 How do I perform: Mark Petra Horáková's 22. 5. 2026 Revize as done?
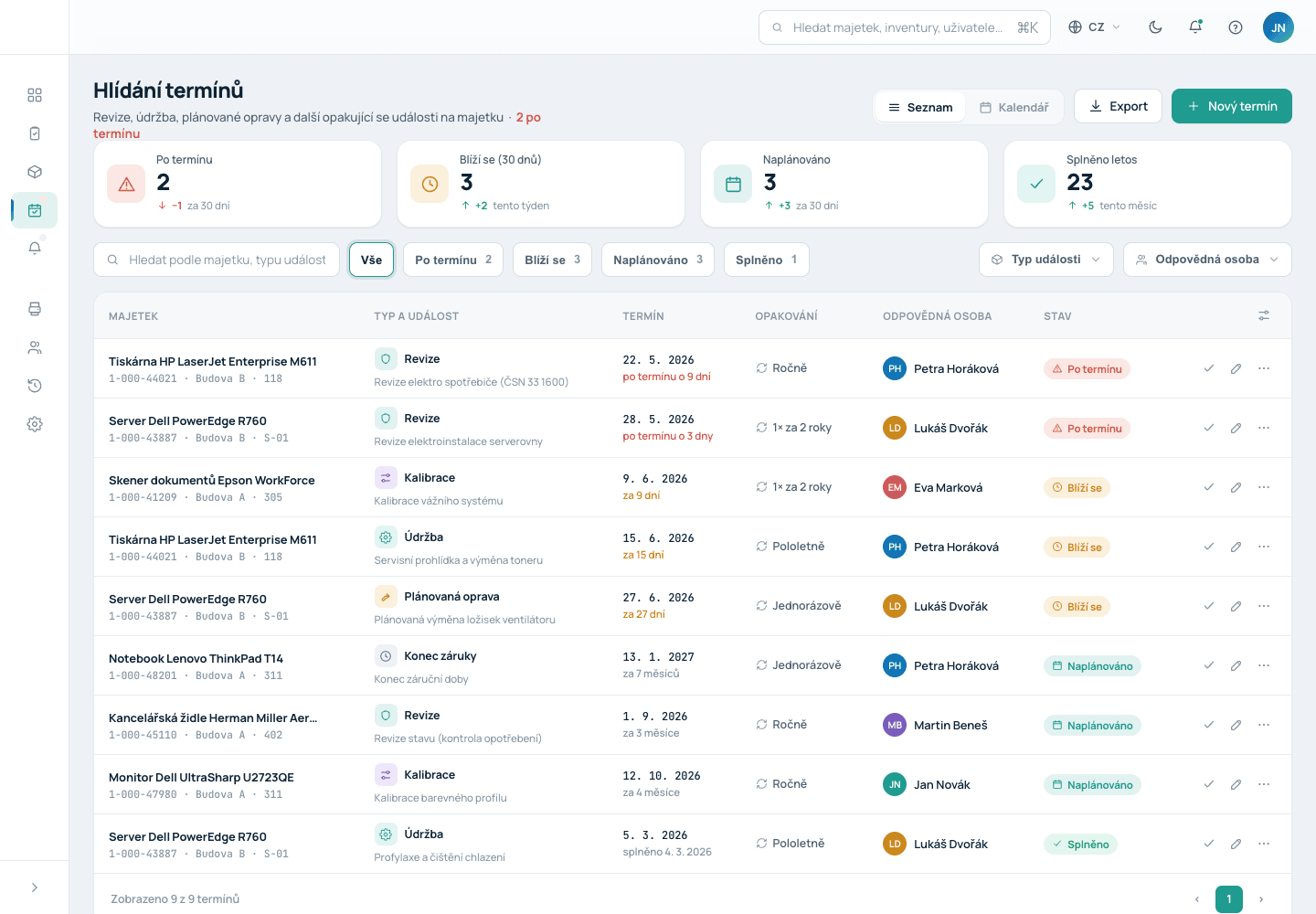[1209, 368]
